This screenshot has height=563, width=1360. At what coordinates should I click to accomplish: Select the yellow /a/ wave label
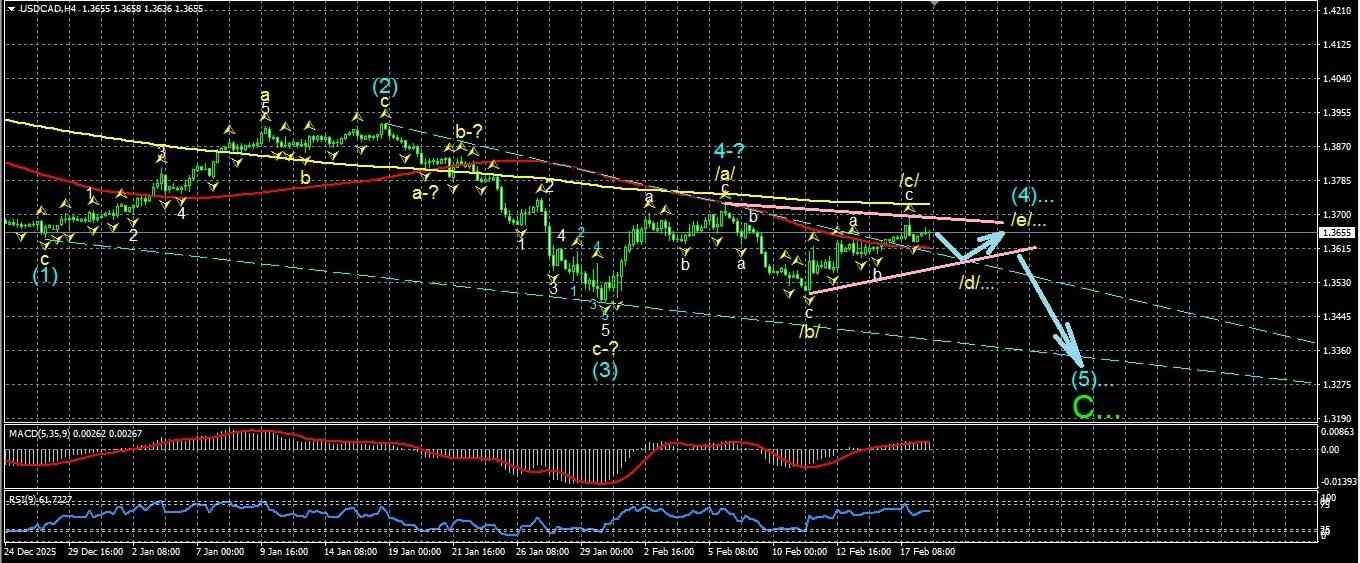point(725,174)
